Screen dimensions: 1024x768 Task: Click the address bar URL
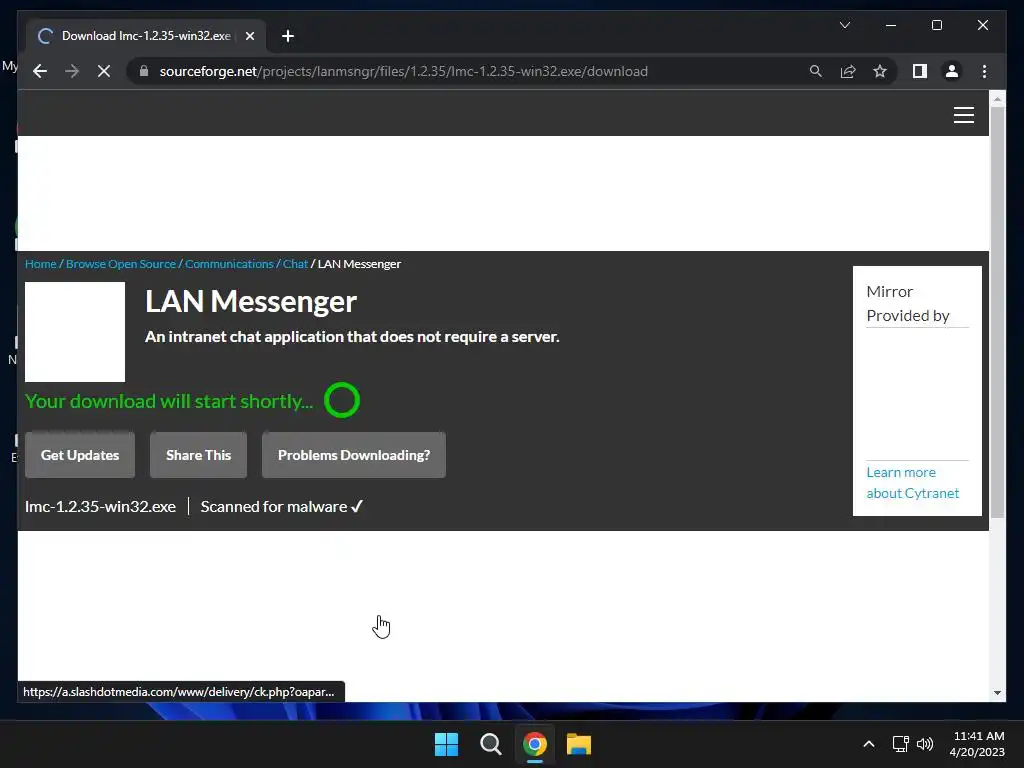coord(404,71)
